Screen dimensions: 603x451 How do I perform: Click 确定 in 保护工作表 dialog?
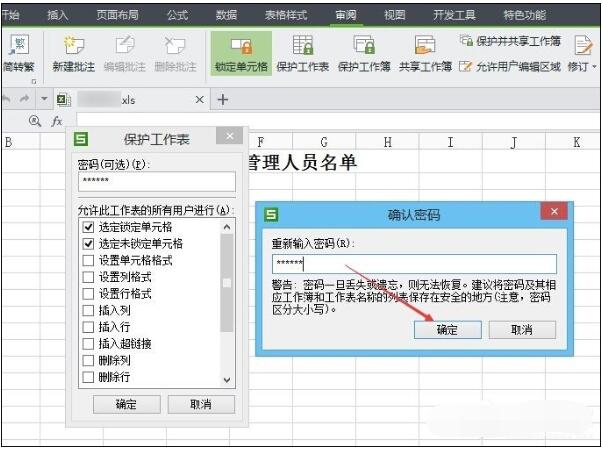click(127, 404)
